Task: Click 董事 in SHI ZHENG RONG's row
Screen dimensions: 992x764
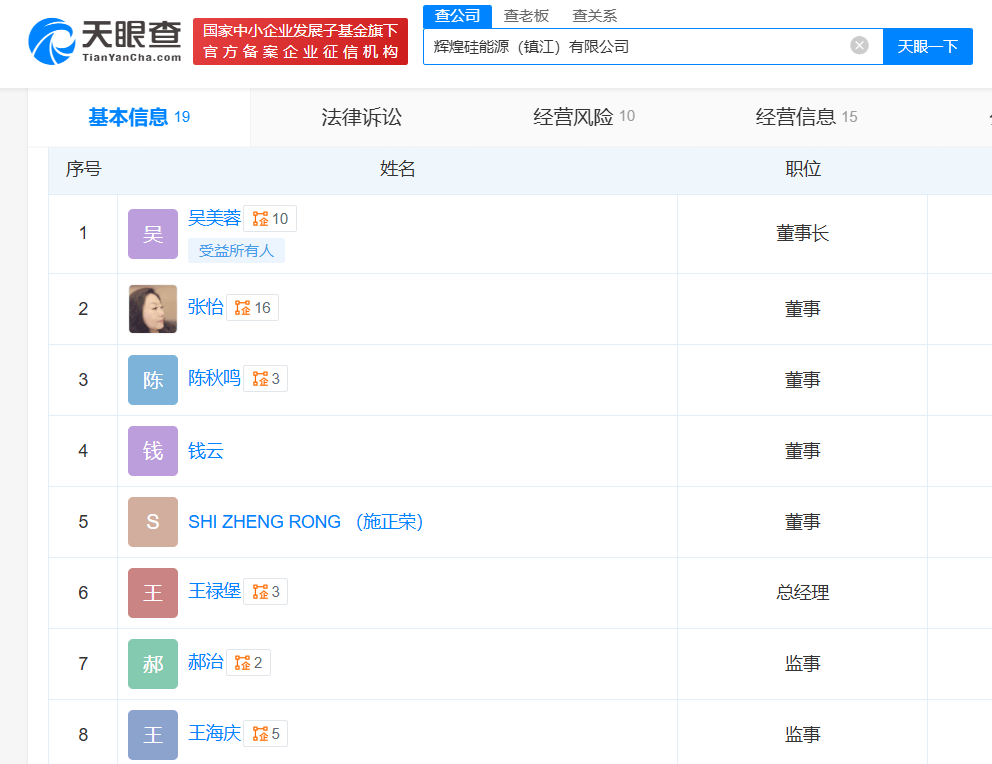Action: (803, 522)
